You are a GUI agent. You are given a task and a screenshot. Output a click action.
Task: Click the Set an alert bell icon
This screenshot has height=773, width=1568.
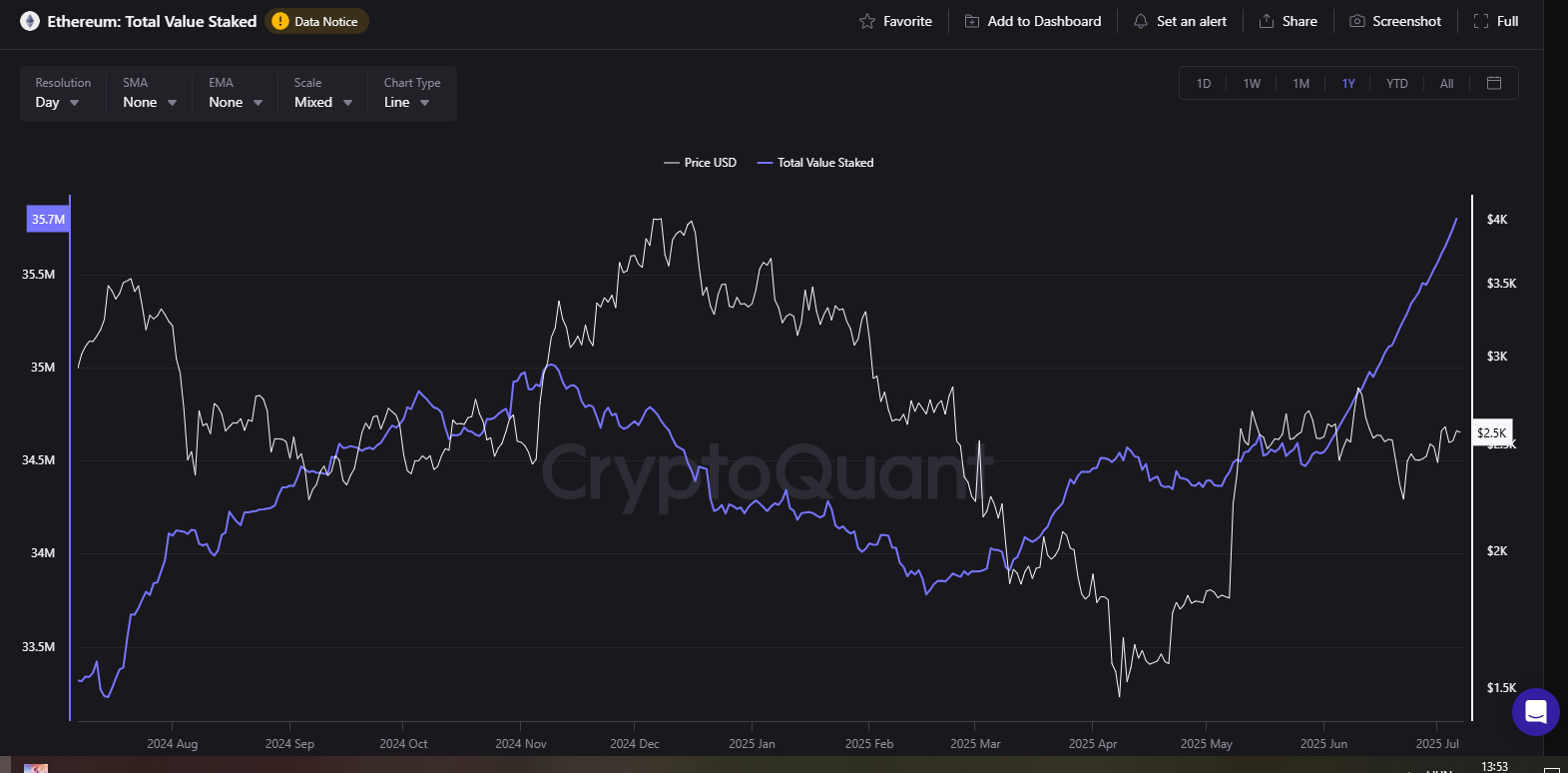click(x=1141, y=21)
